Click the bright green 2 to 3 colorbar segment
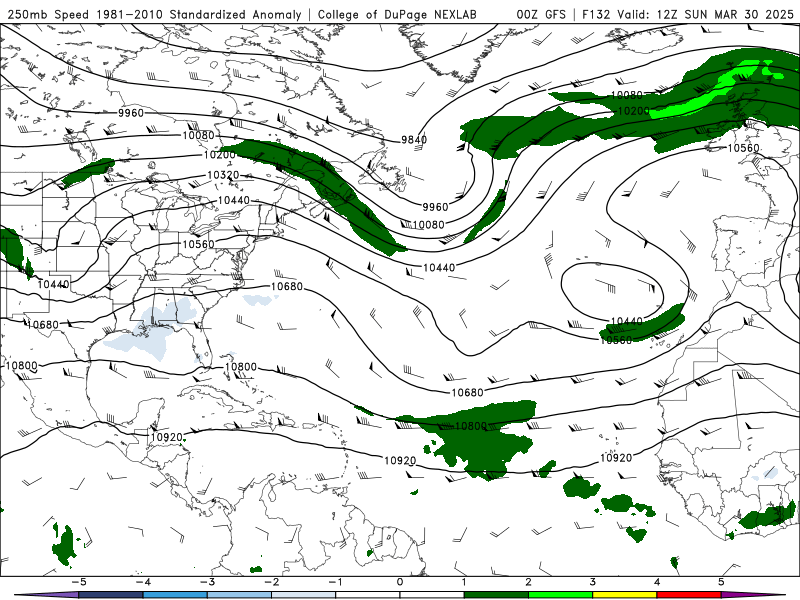 pos(560,595)
